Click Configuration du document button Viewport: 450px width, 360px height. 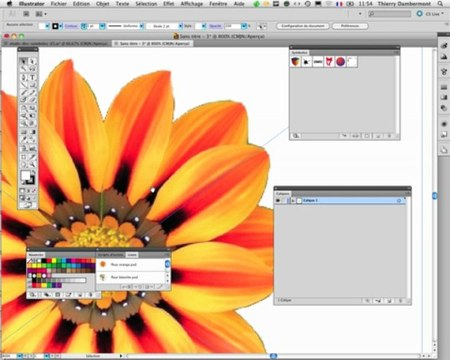point(303,26)
